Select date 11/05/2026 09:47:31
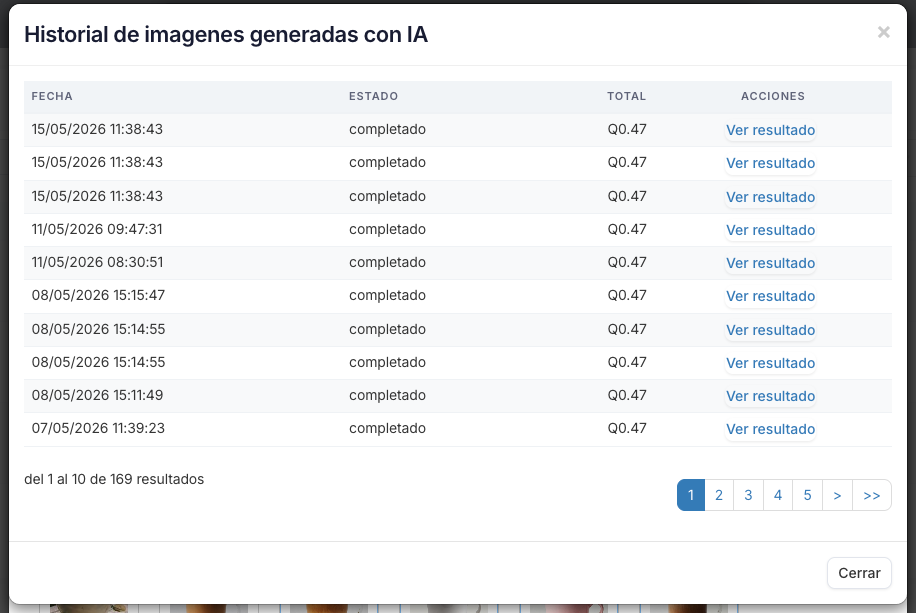 pyautogui.click(x=97, y=229)
